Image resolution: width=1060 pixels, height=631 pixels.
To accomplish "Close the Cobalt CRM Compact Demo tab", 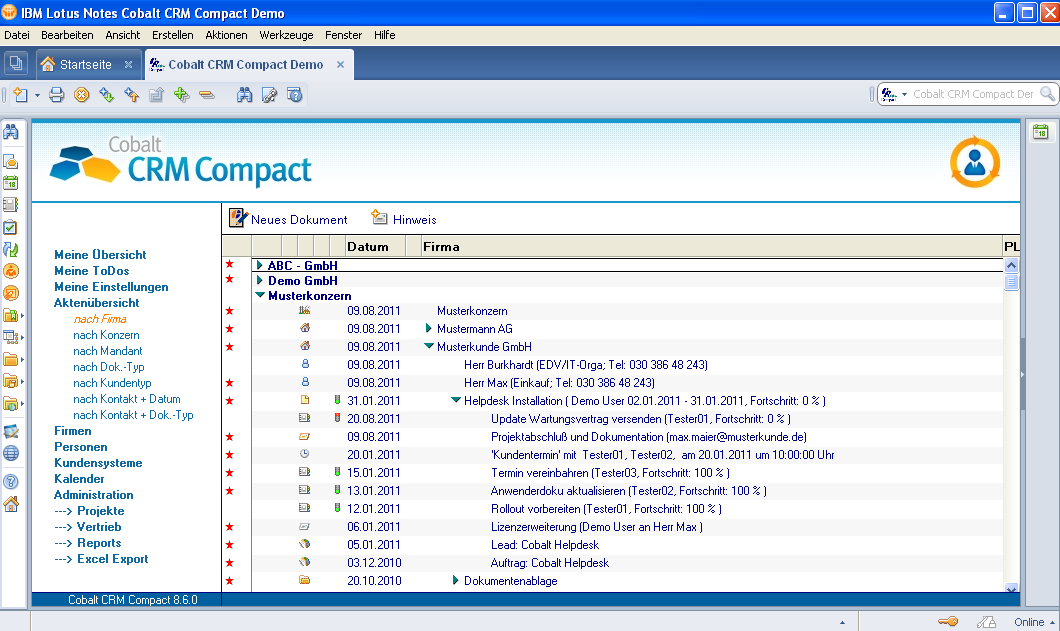I will coord(341,64).
